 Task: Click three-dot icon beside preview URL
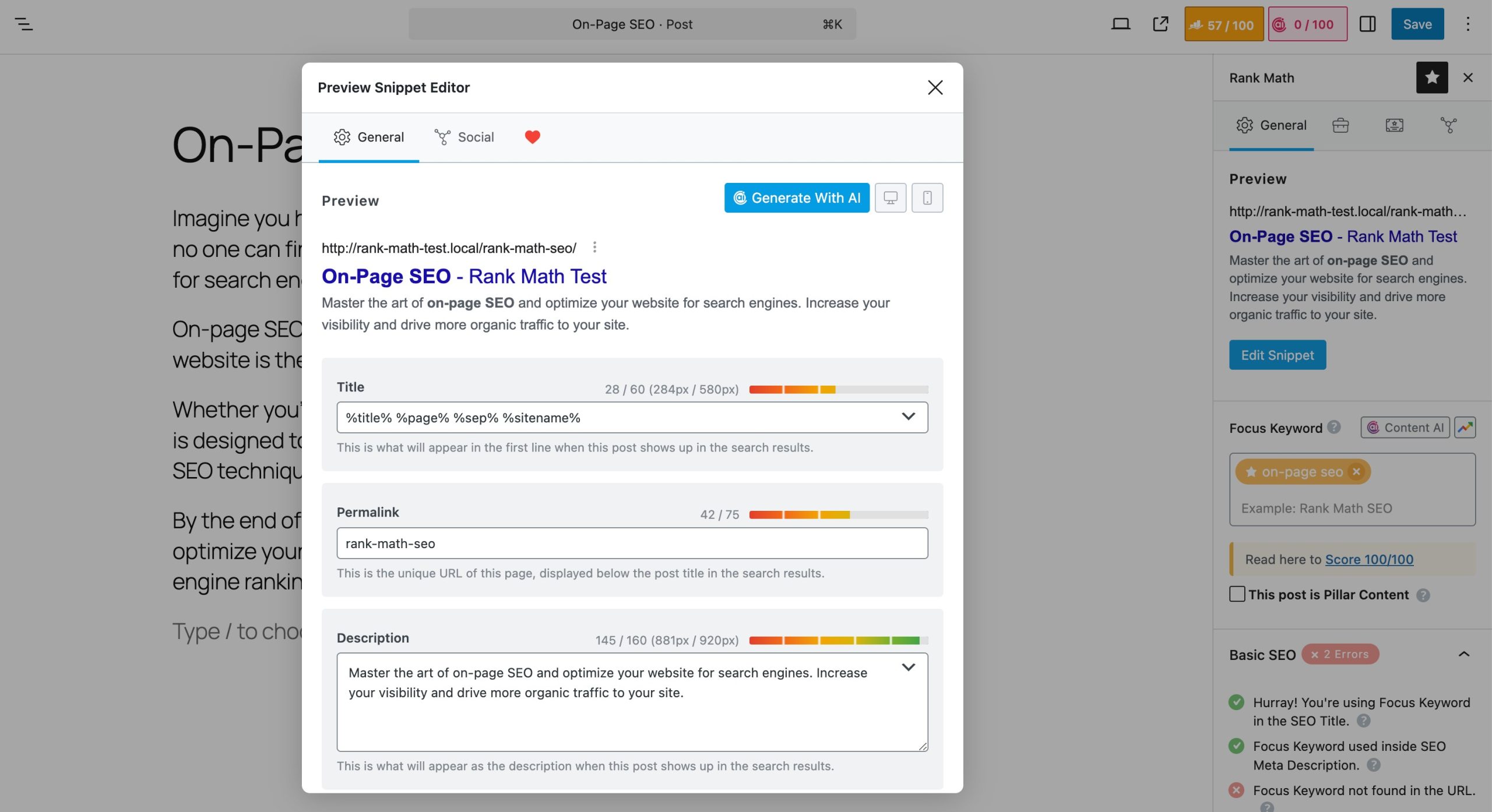tap(594, 248)
